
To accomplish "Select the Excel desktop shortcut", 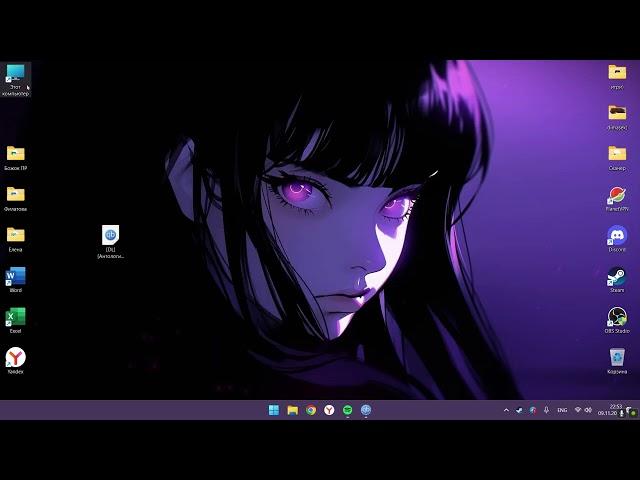I will (x=16, y=320).
